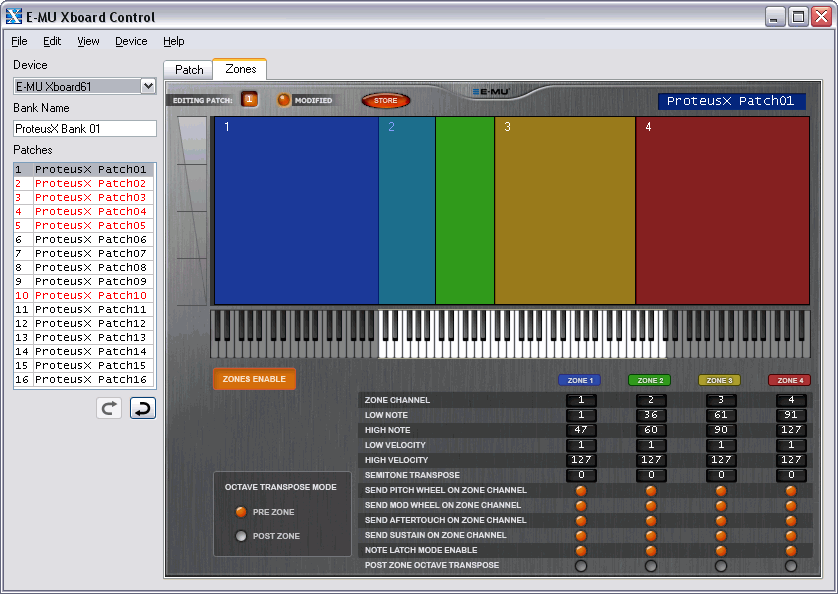This screenshot has height=594, width=838.
Task: Open the Edit menu
Action: 52,41
